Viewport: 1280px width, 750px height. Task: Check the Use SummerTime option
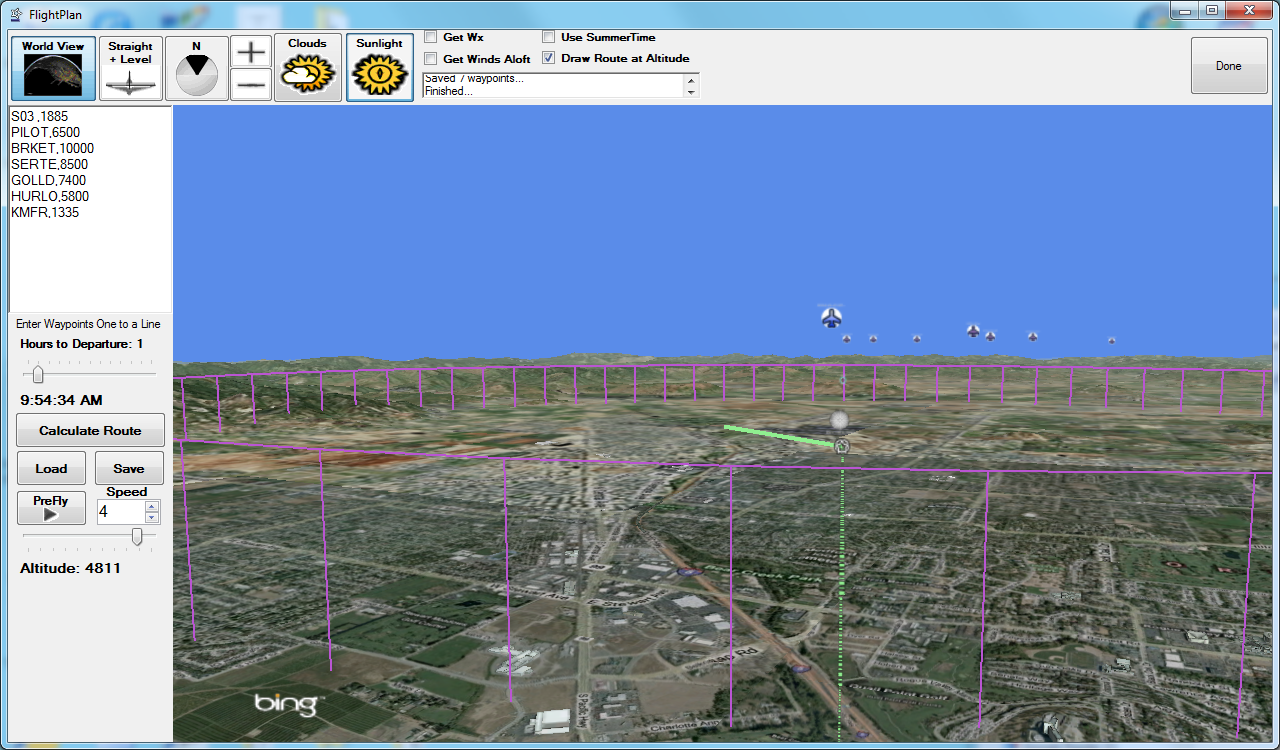[549, 37]
